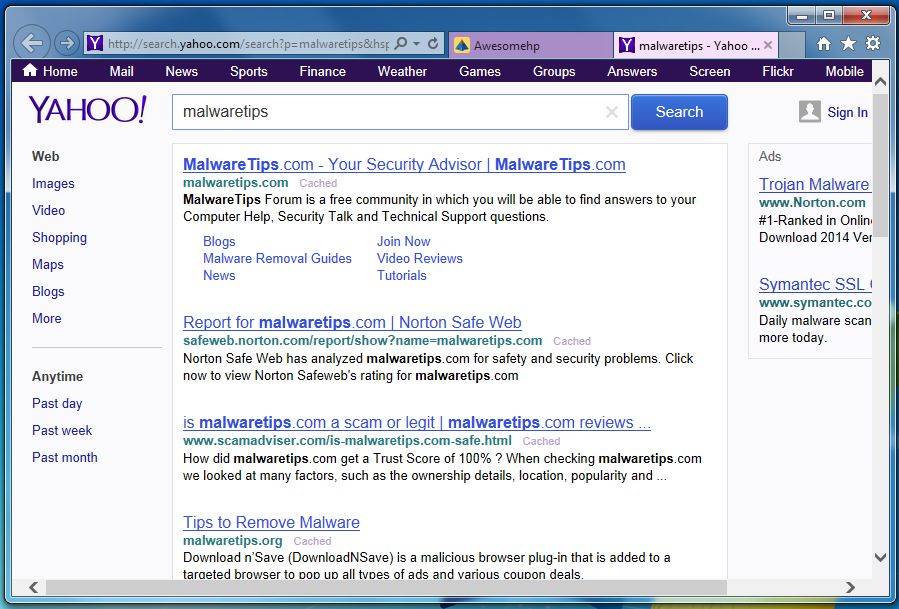Screen dimensions: 899x609
Task: Switch to the Awesomehp tab
Action: pos(529,45)
